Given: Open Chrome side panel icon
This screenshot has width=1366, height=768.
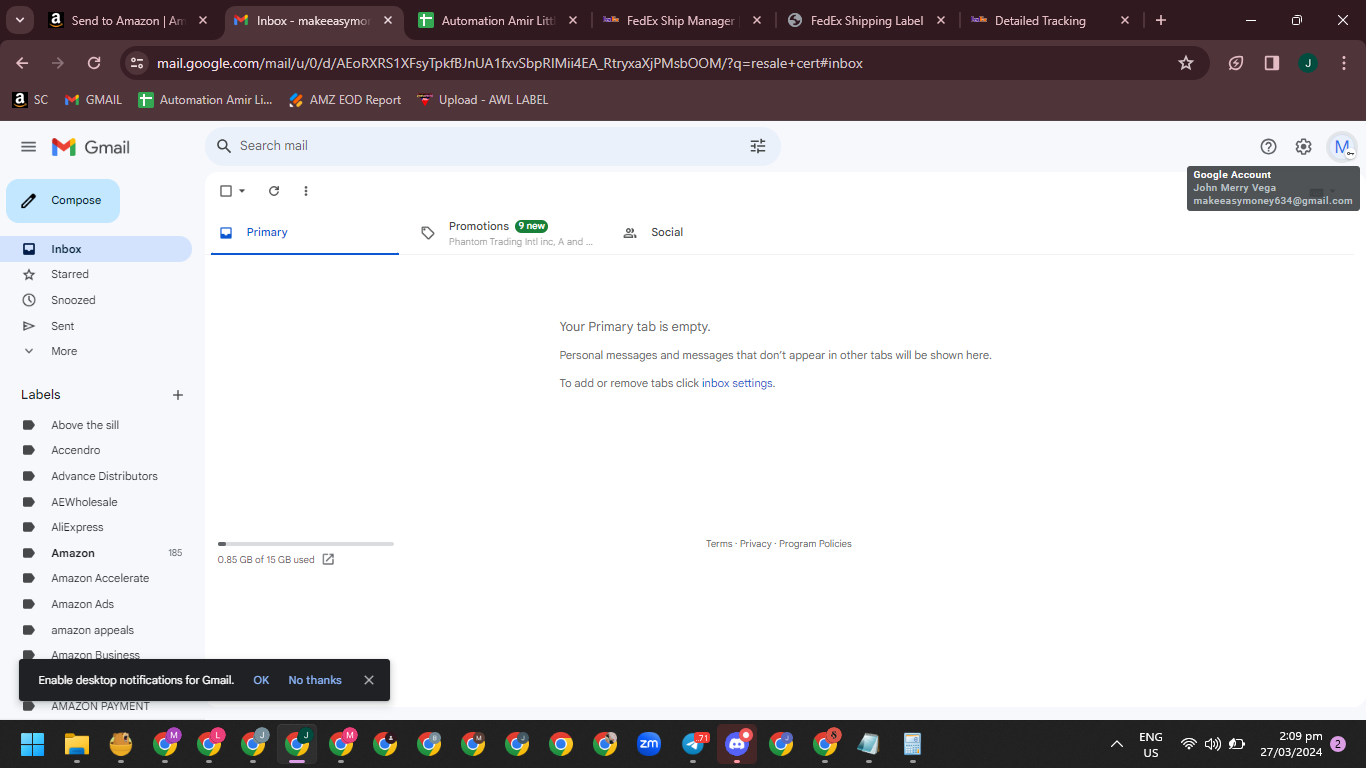Looking at the screenshot, I should (x=1272, y=63).
